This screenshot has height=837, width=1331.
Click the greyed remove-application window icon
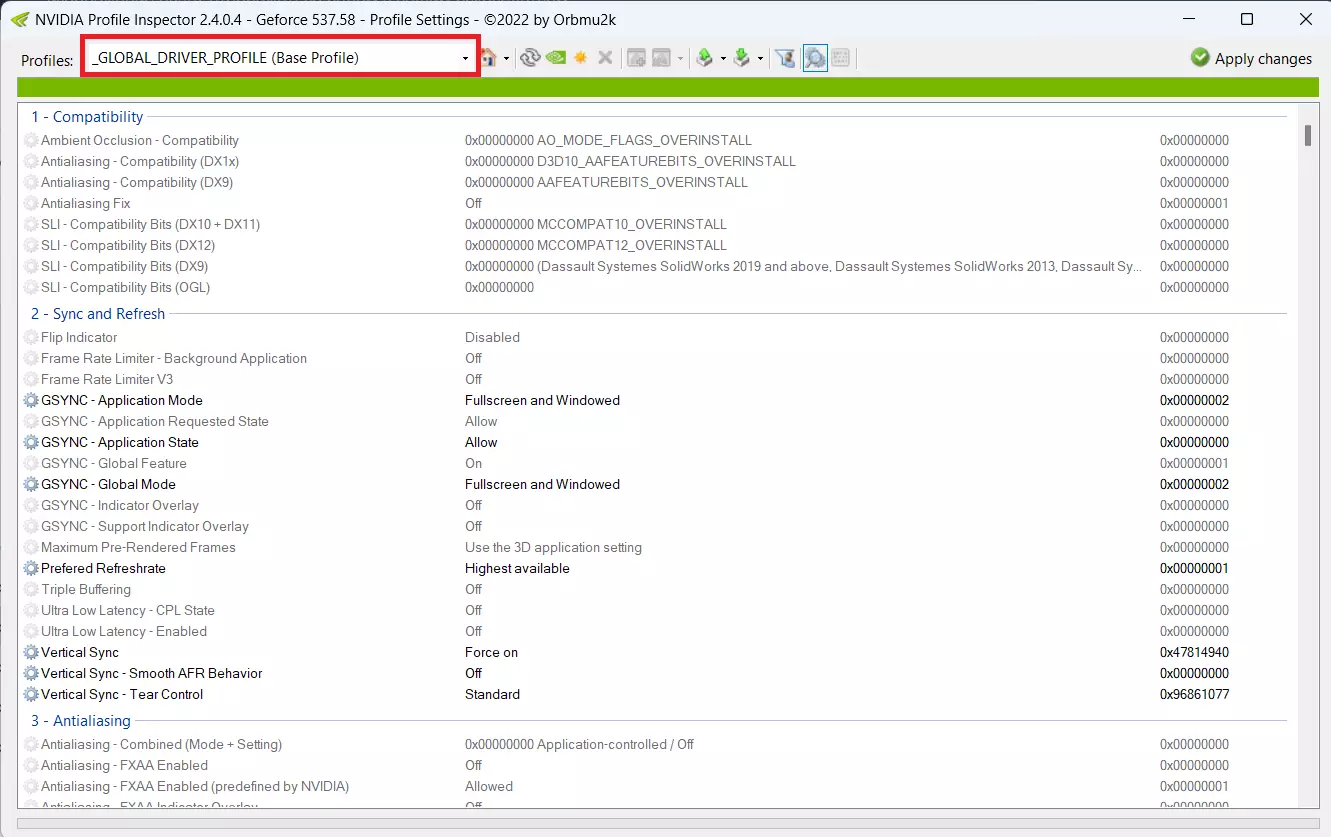pos(661,58)
